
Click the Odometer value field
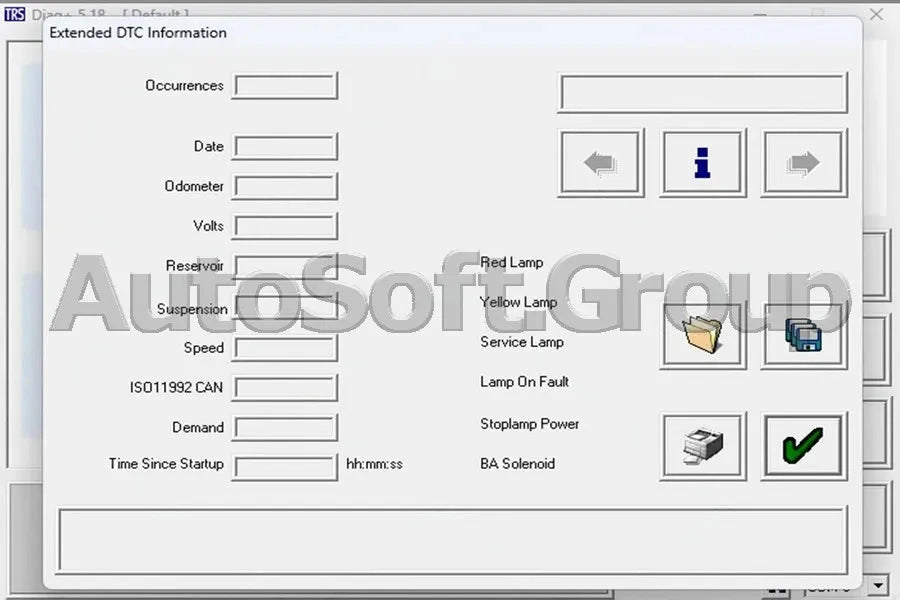284,186
